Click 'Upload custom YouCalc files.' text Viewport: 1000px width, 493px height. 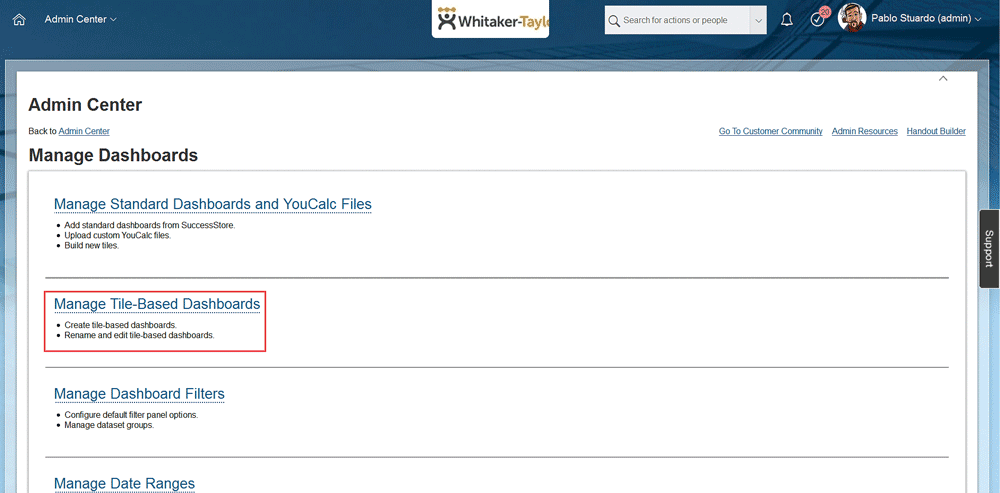coord(117,235)
